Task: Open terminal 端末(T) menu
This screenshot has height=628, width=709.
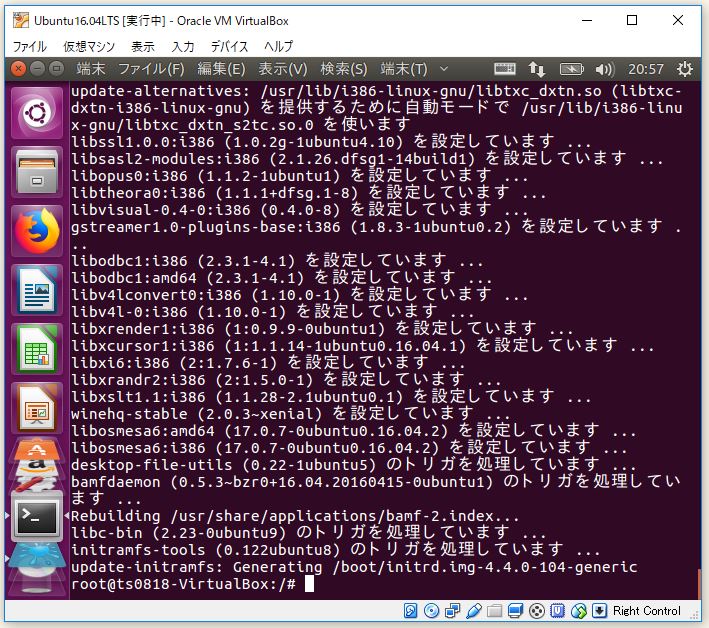Action: click(x=404, y=69)
